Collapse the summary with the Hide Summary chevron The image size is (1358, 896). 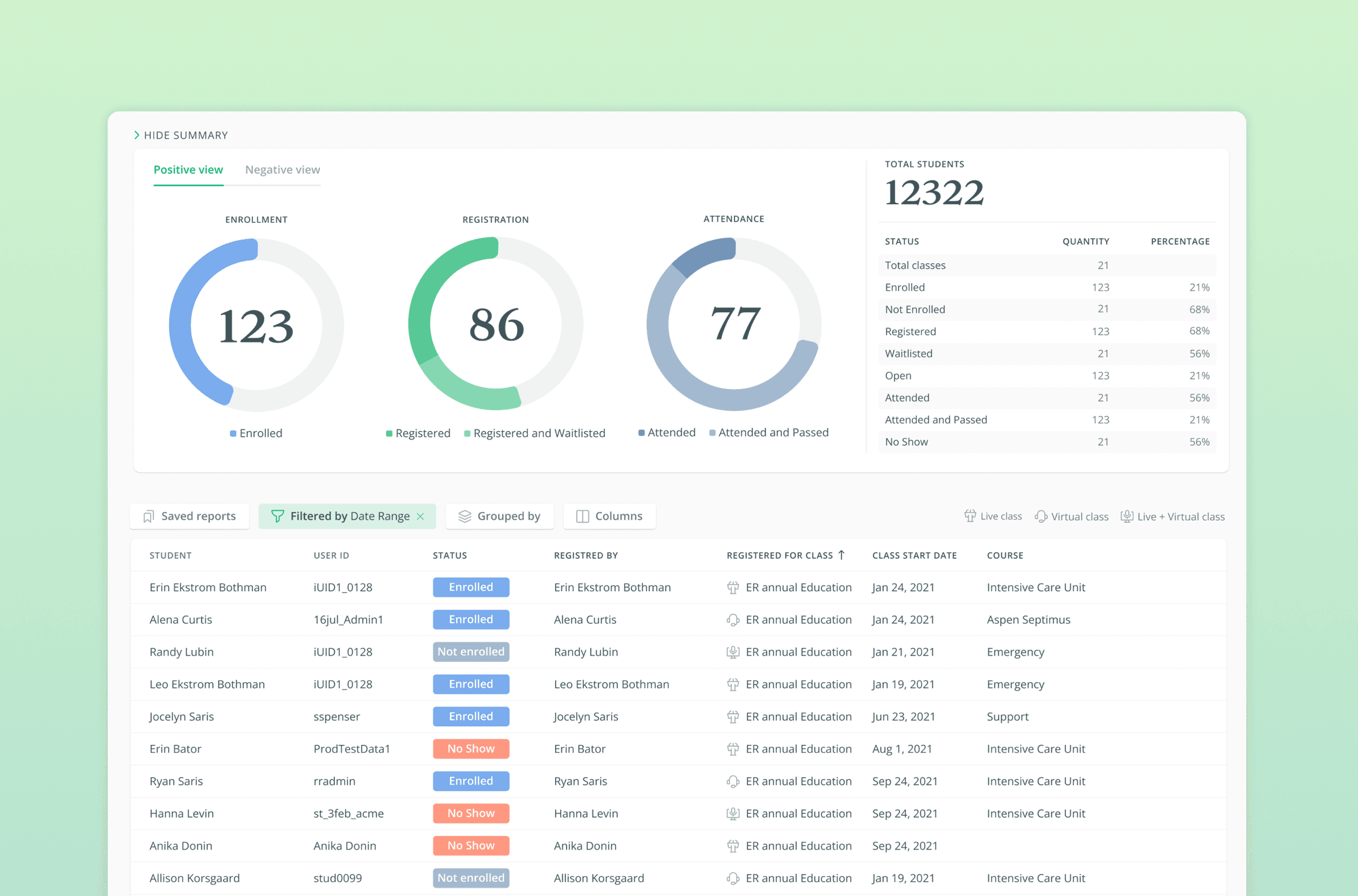136,135
